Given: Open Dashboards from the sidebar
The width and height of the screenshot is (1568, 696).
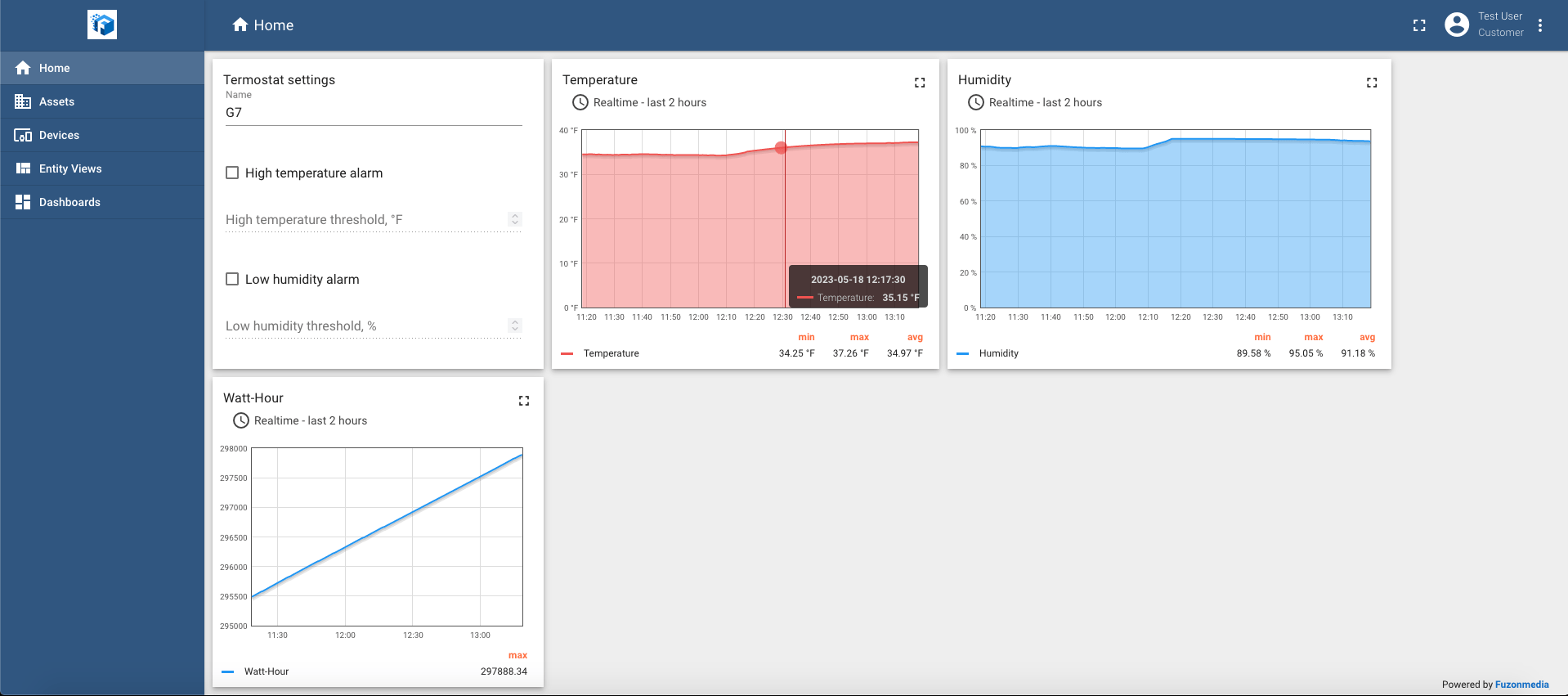Looking at the screenshot, I should 69,202.
